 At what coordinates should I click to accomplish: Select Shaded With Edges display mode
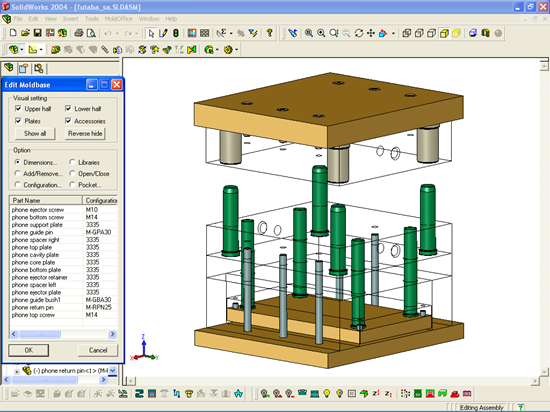pos(444,33)
